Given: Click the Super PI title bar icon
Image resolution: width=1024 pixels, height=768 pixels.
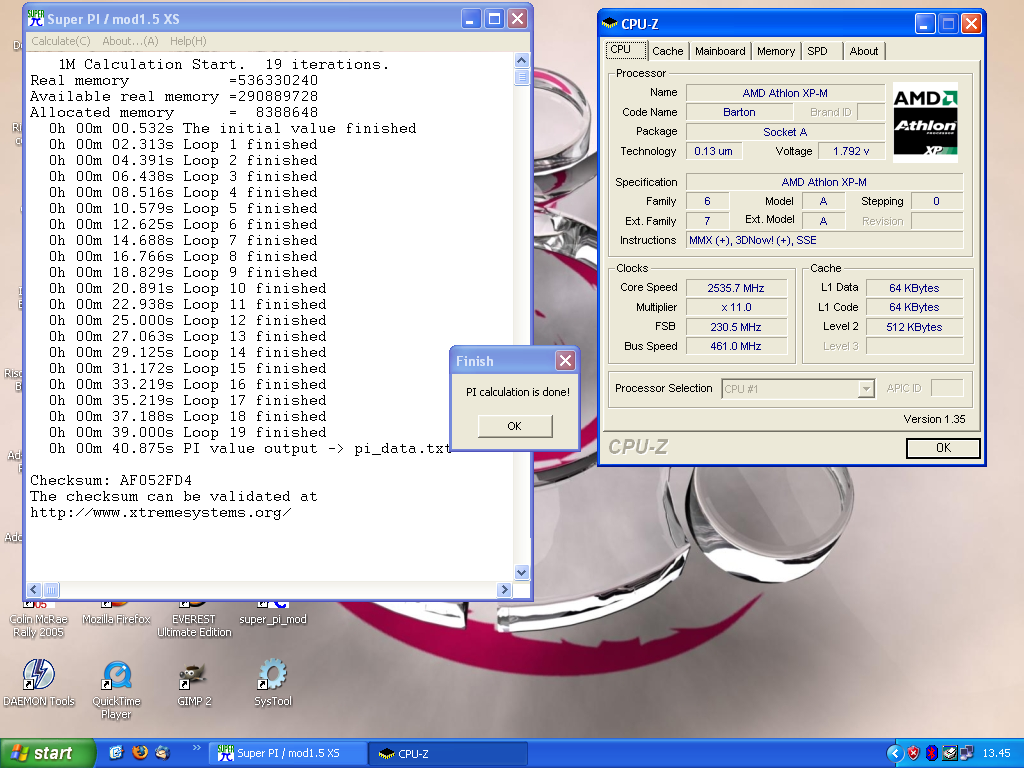Looking at the screenshot, I should tap(36, 18).
